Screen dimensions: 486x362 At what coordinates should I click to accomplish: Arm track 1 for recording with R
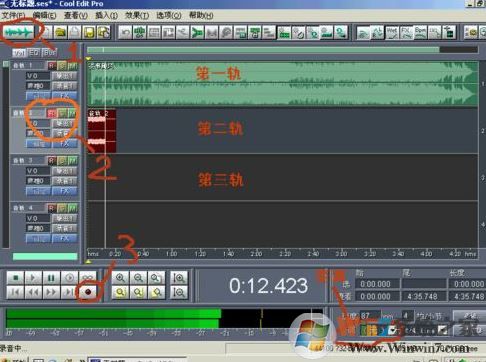[x=52, y=66]
